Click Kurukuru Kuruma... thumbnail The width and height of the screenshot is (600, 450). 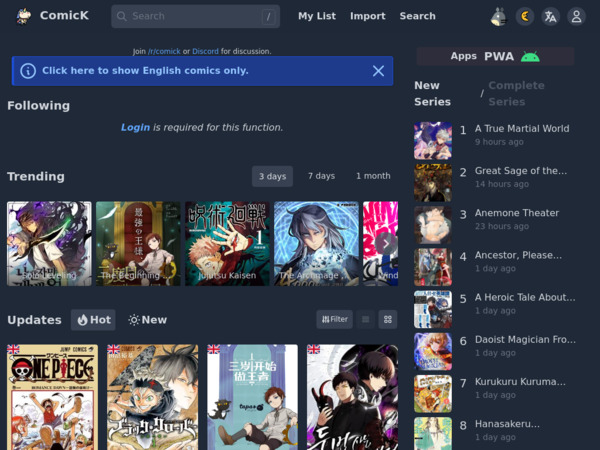433,394
